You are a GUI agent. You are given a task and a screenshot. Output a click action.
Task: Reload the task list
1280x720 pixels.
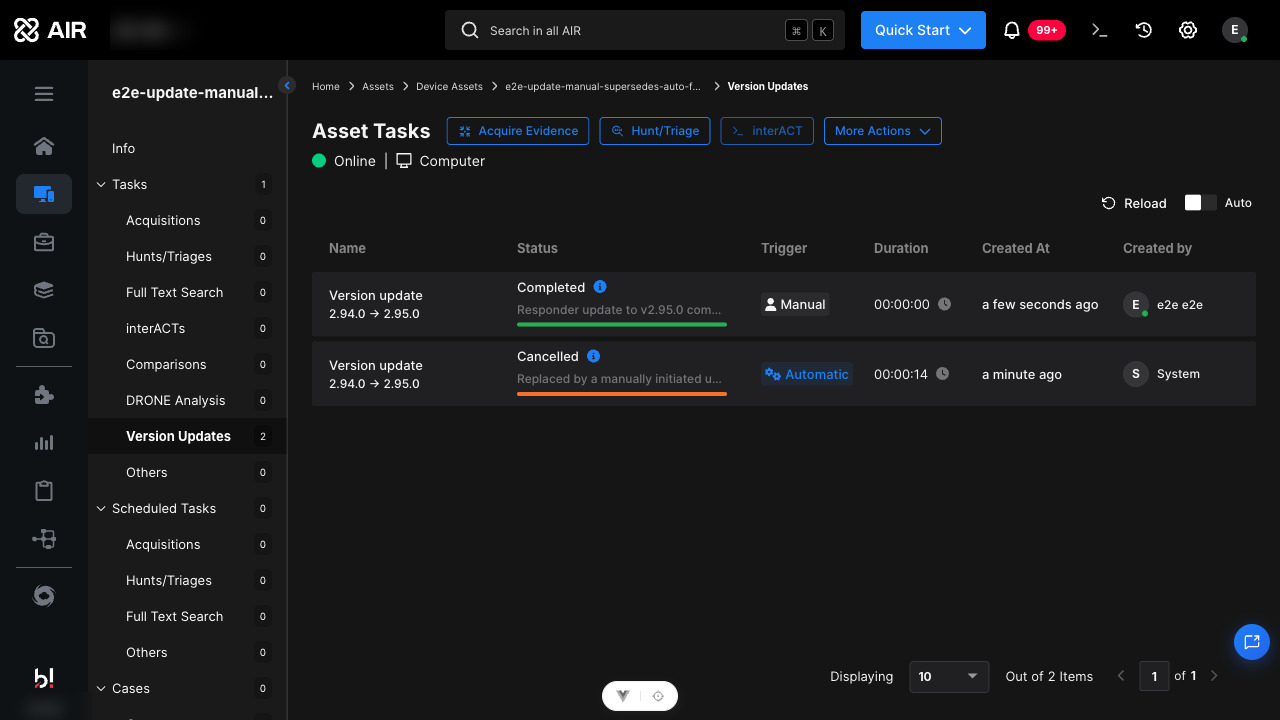(x=1134, y=203)
